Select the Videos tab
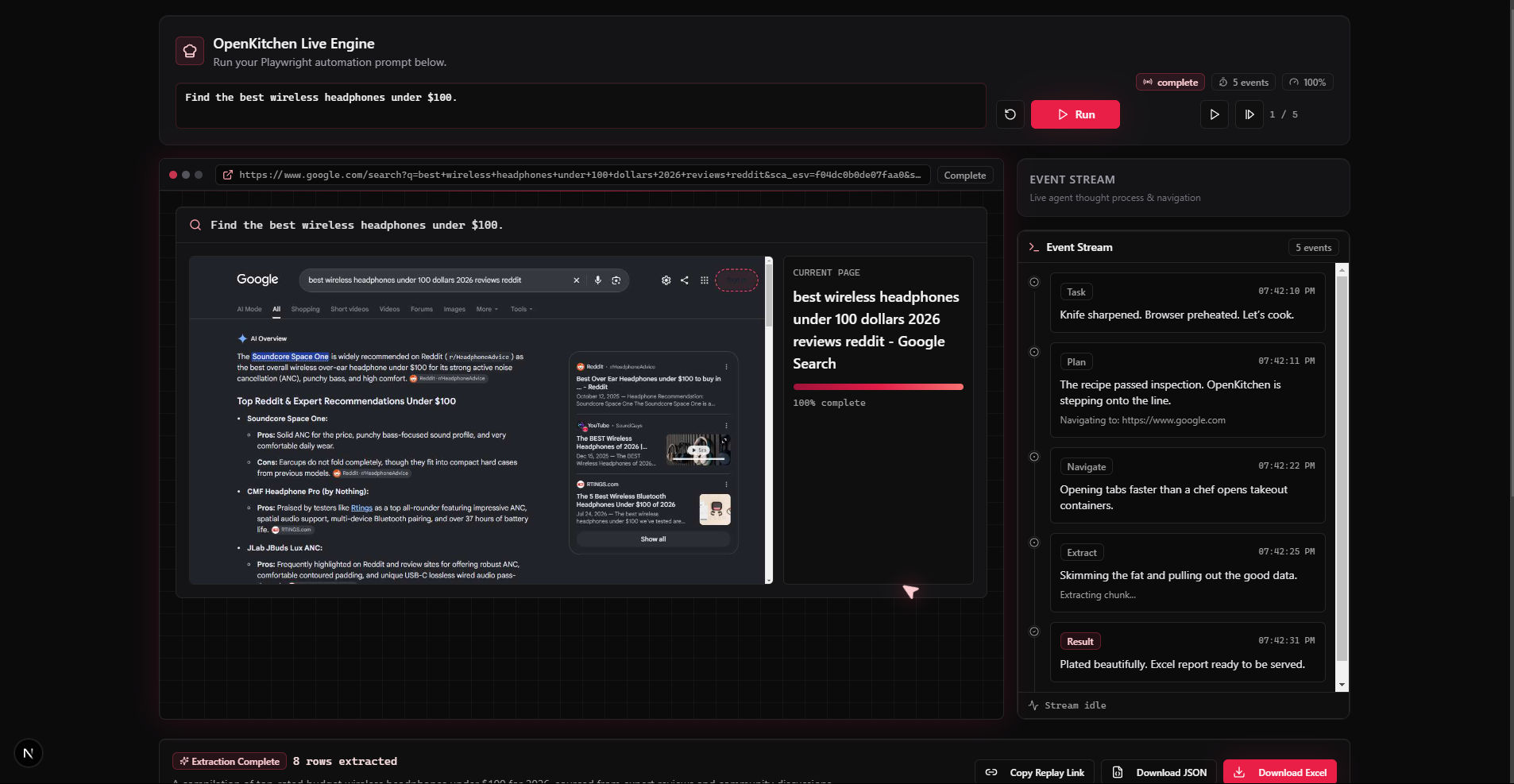This screenshot has width=1514, height=784. pyautogui.click(x=389, y=309)
